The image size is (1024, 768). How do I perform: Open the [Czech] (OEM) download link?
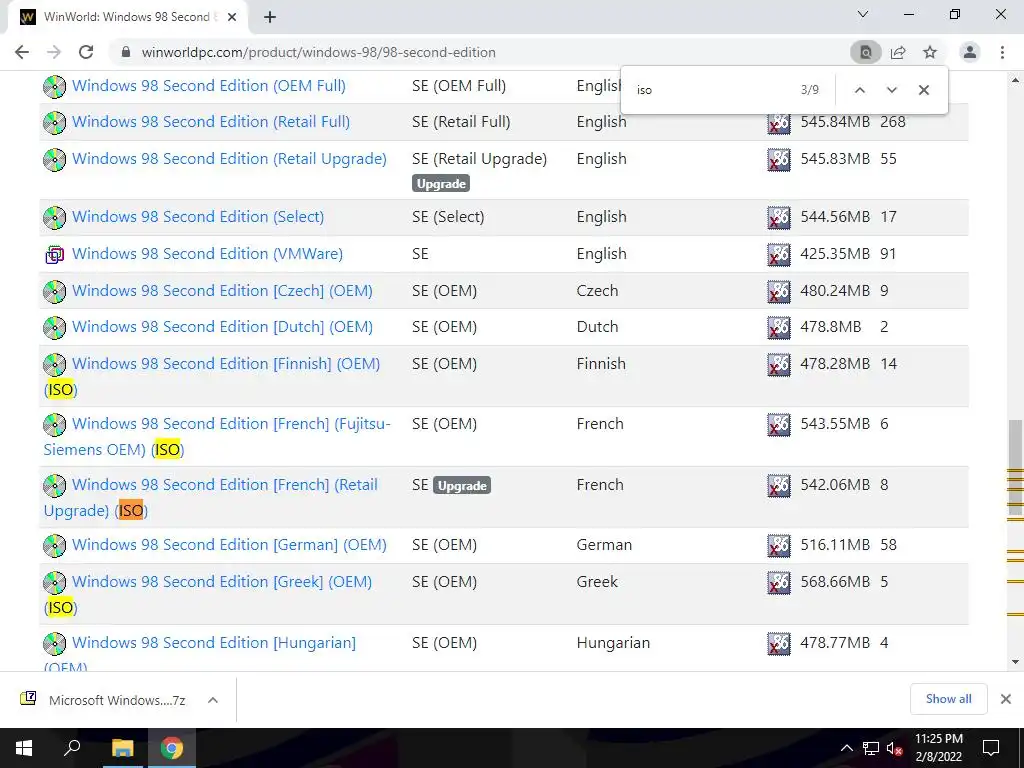222,291
